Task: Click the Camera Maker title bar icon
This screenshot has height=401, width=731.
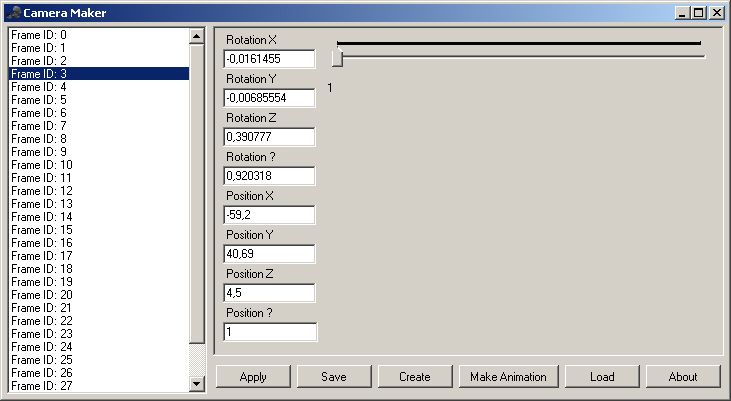Action: (13, 13)
